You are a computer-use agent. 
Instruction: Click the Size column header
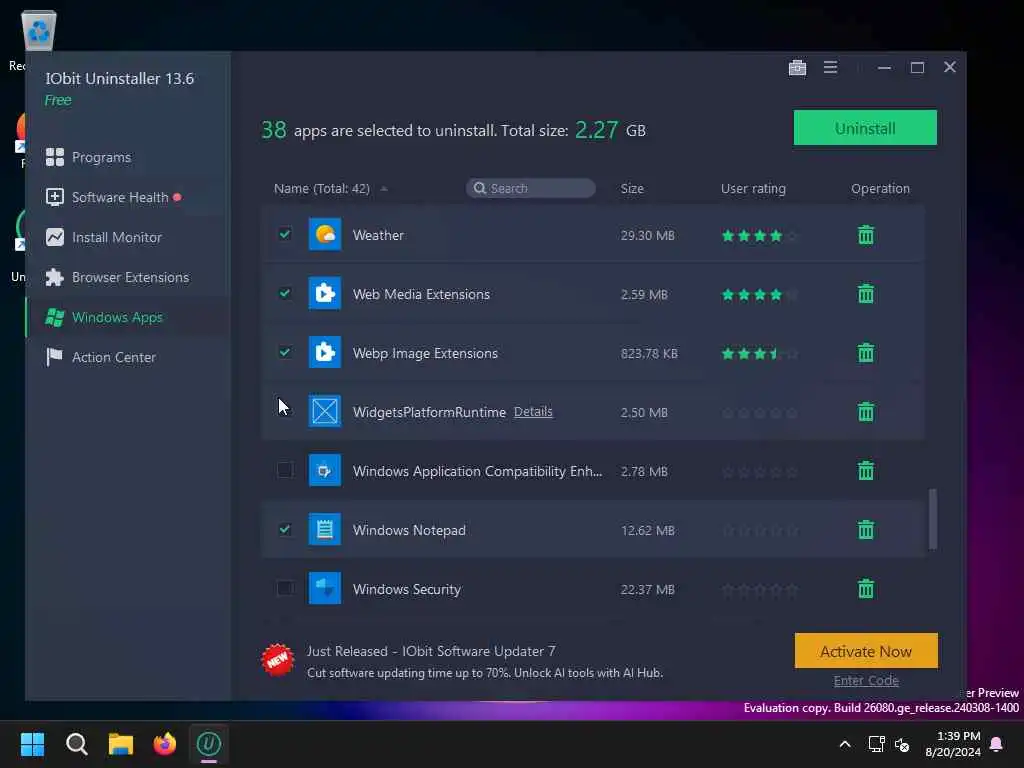632,188
